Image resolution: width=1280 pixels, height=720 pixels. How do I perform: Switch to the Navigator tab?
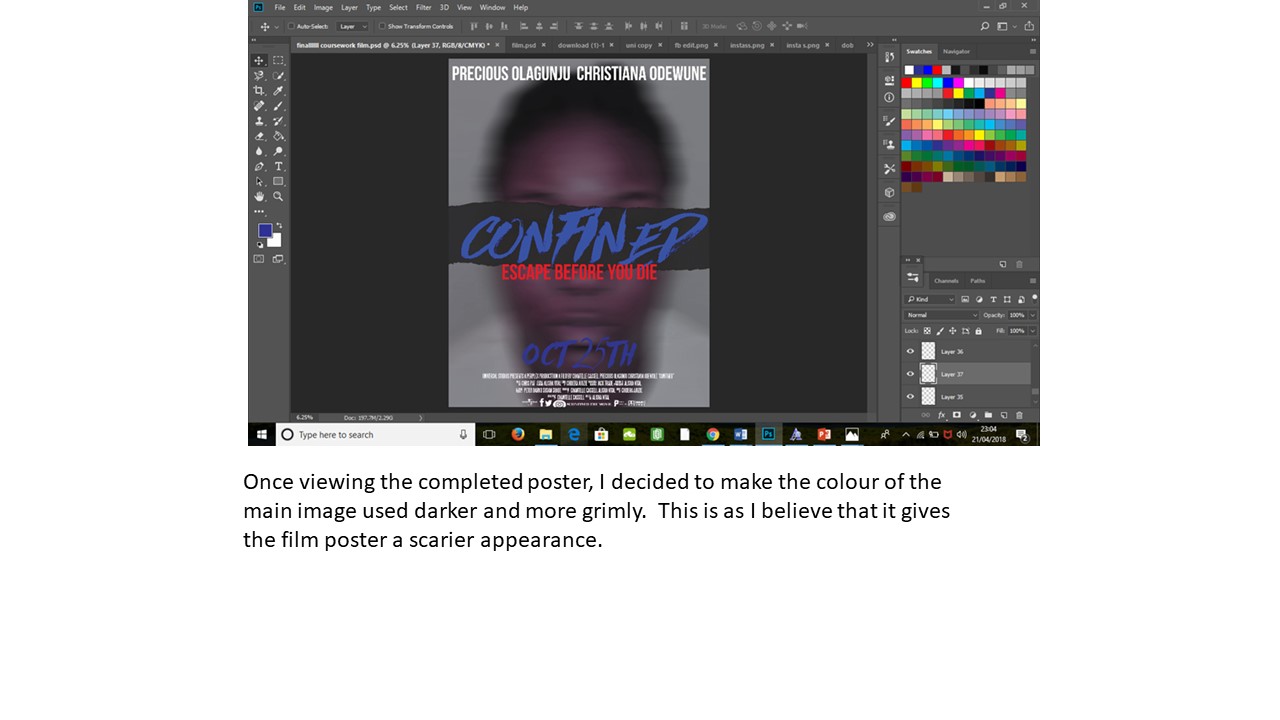coord(956,51)
